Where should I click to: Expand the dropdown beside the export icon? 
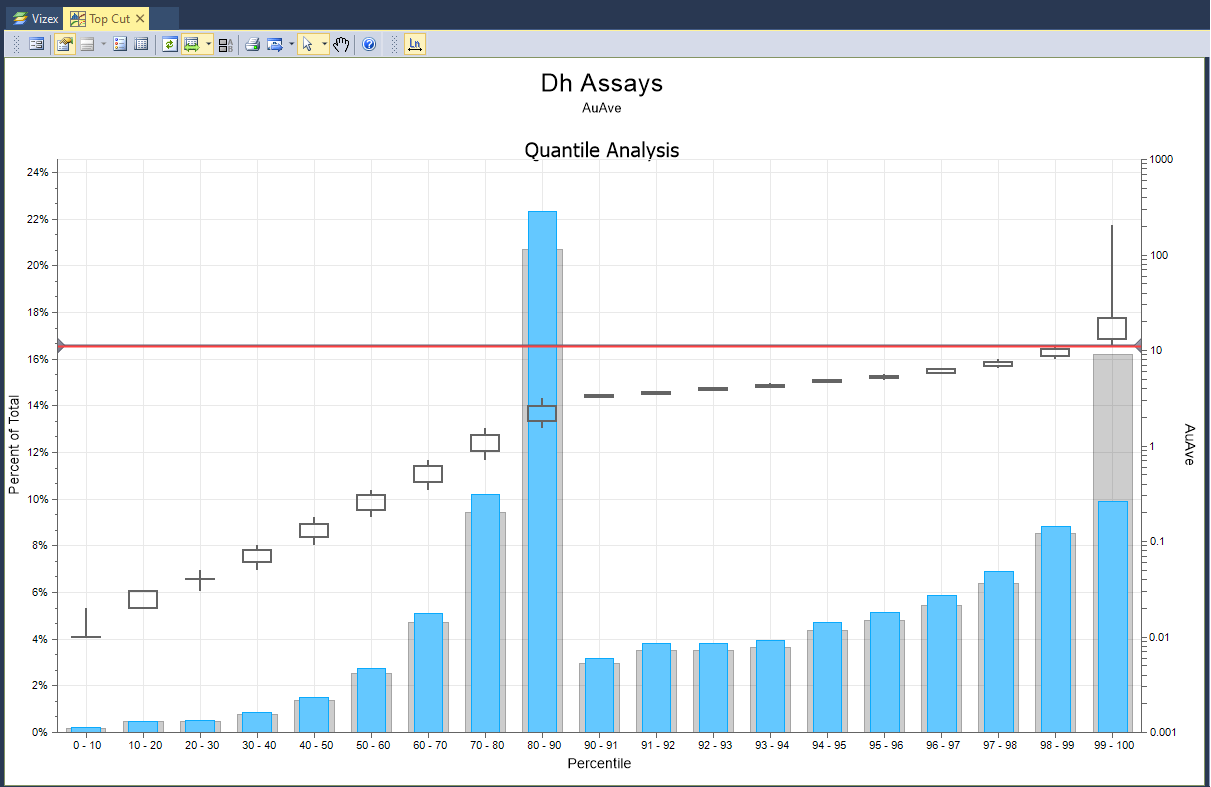click(291, 45)
